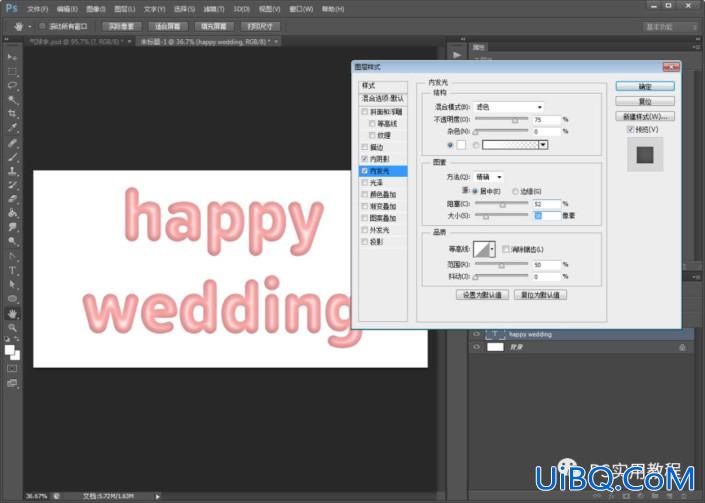
Task: Open the 滤镜(T) filter menu
Action: (214, 9)
